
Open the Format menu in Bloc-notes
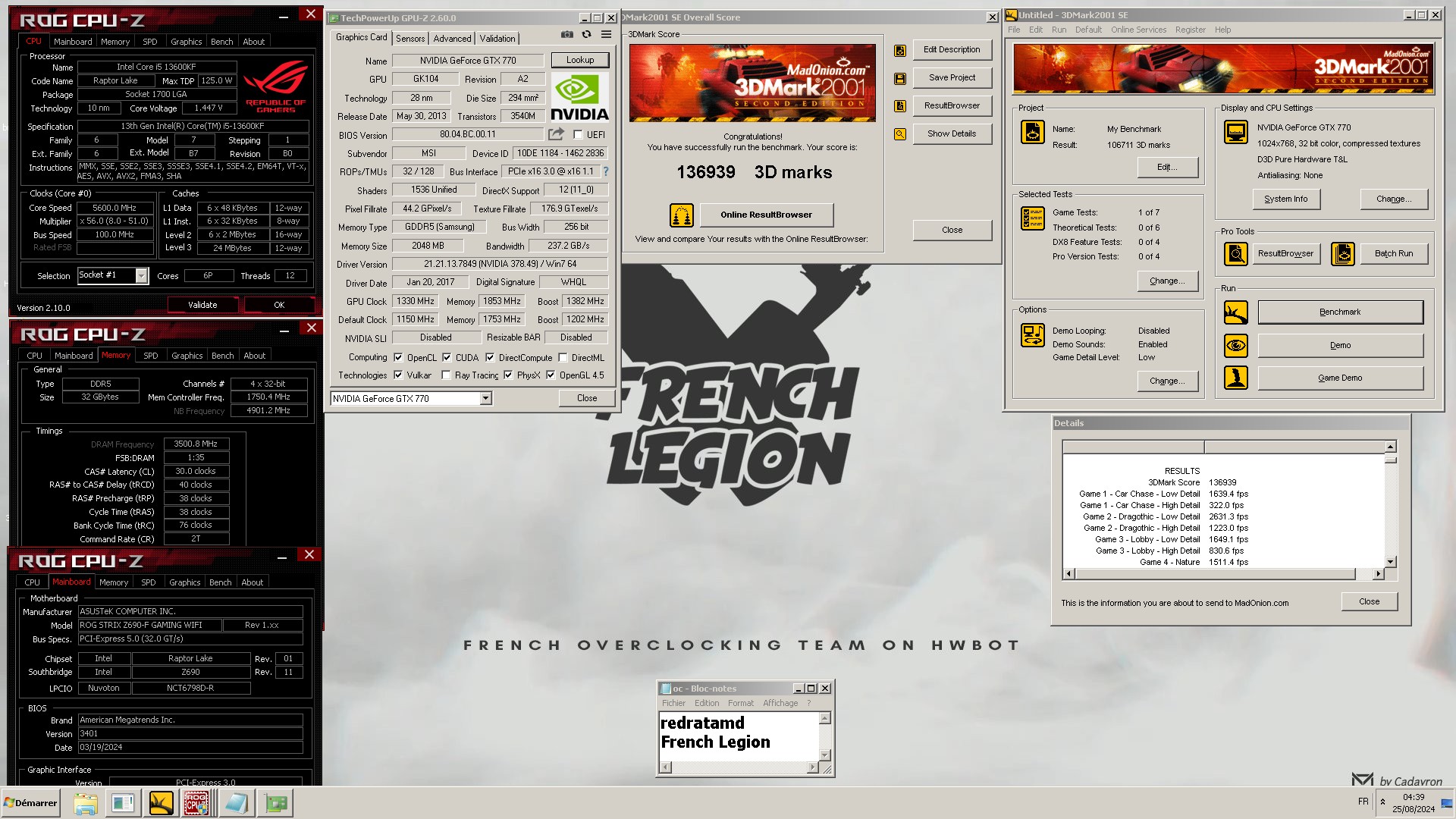click(x=740, y=704)
